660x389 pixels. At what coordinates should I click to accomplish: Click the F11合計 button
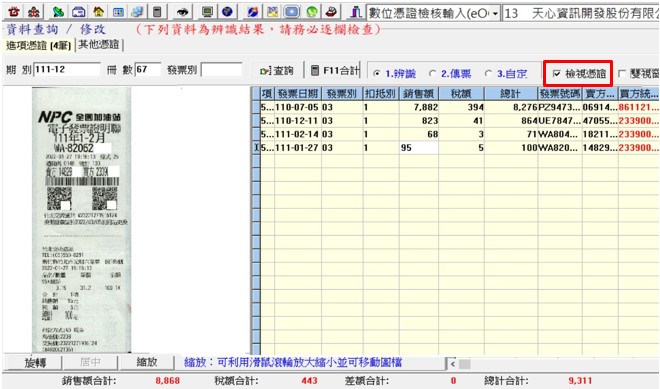pyautogui.click(x=335, y=71)
